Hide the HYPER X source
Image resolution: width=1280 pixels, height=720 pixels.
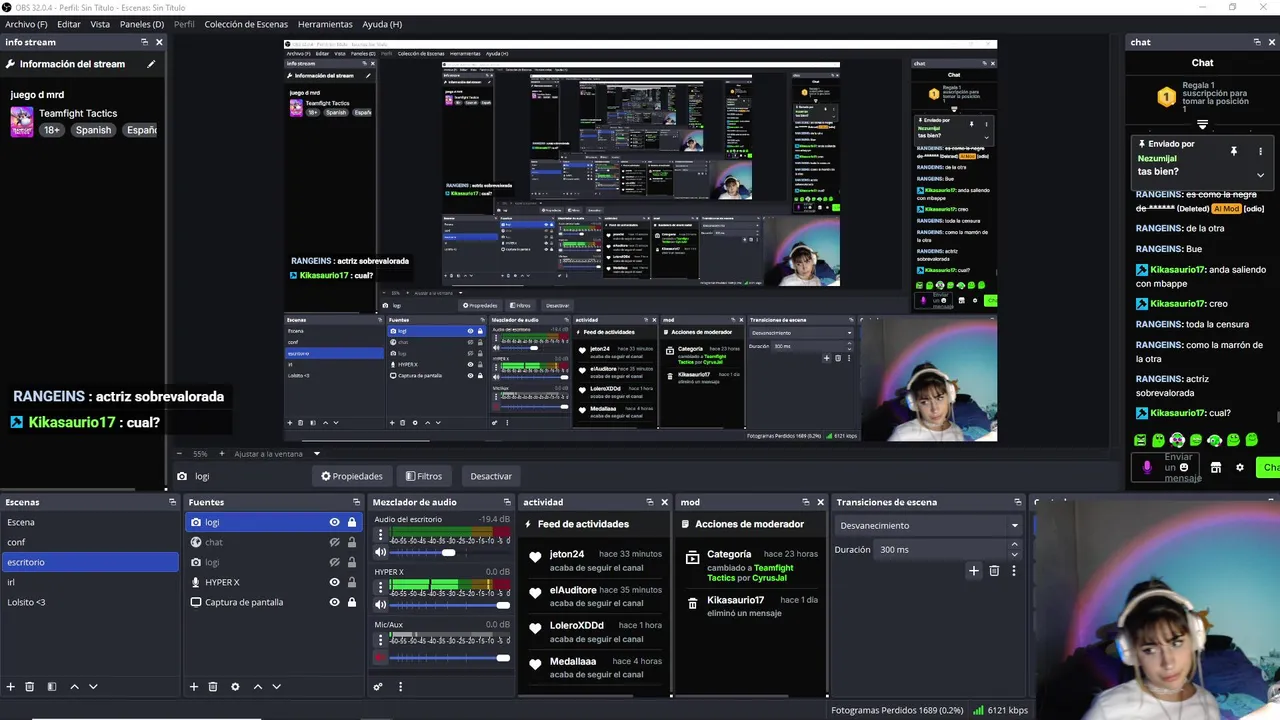pyautogui.click(x=334, y=582)
